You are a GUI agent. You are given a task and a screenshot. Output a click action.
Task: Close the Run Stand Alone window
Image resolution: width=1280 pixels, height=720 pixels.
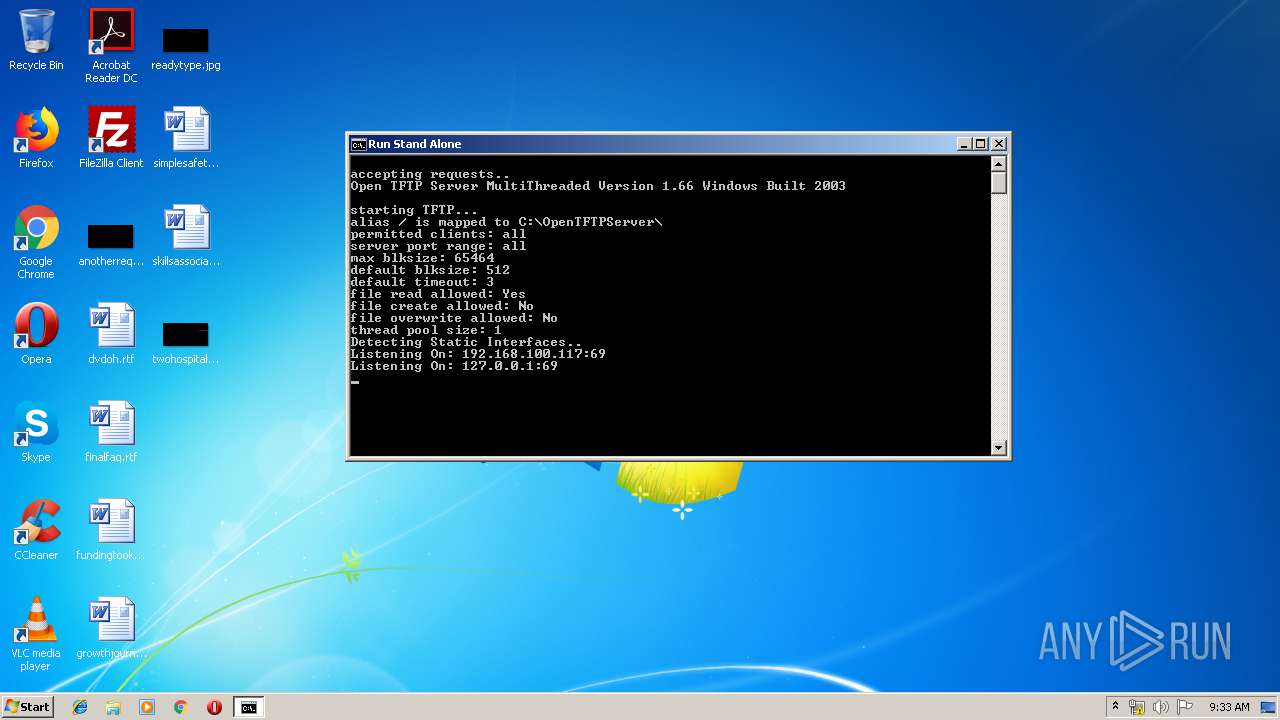(x=998, y=144)
